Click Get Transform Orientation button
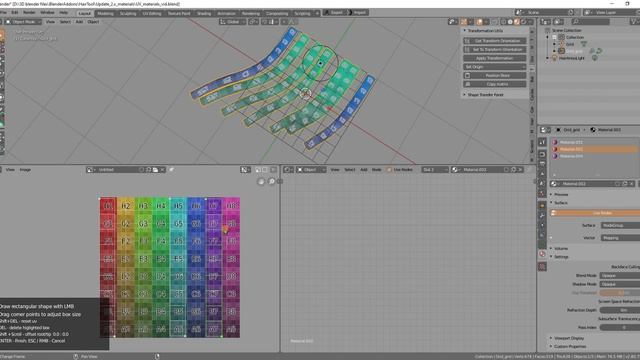640x360 pixels. [495, 41]
